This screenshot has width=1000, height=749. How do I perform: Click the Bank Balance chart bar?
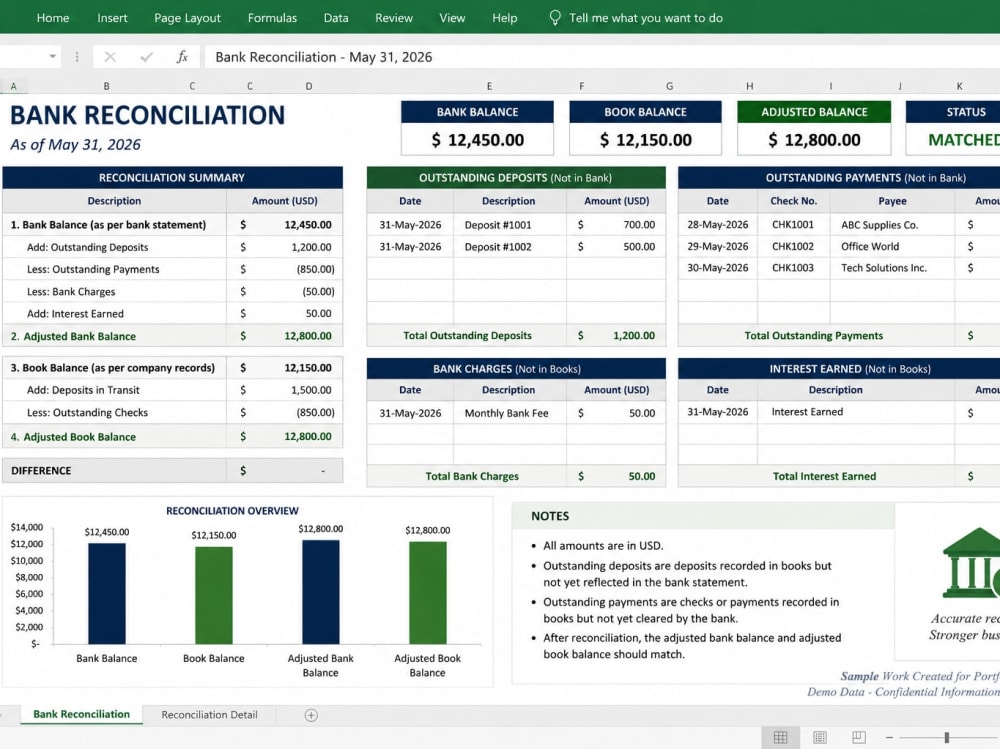pos(107,593)
